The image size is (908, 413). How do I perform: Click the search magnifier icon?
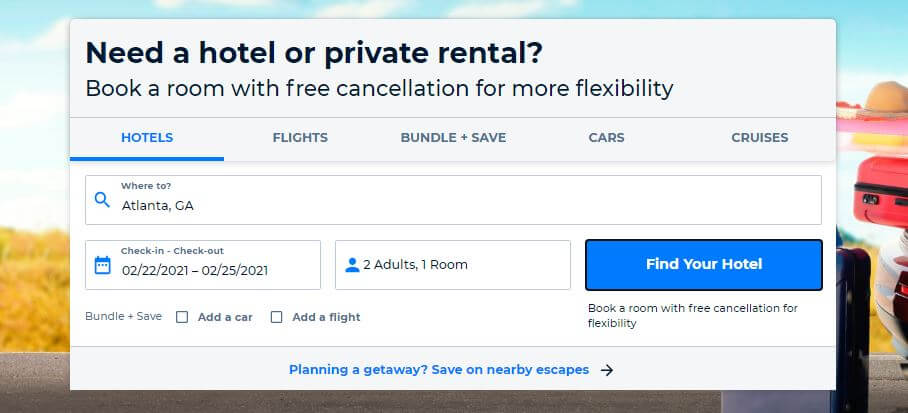tap(101, 200)
